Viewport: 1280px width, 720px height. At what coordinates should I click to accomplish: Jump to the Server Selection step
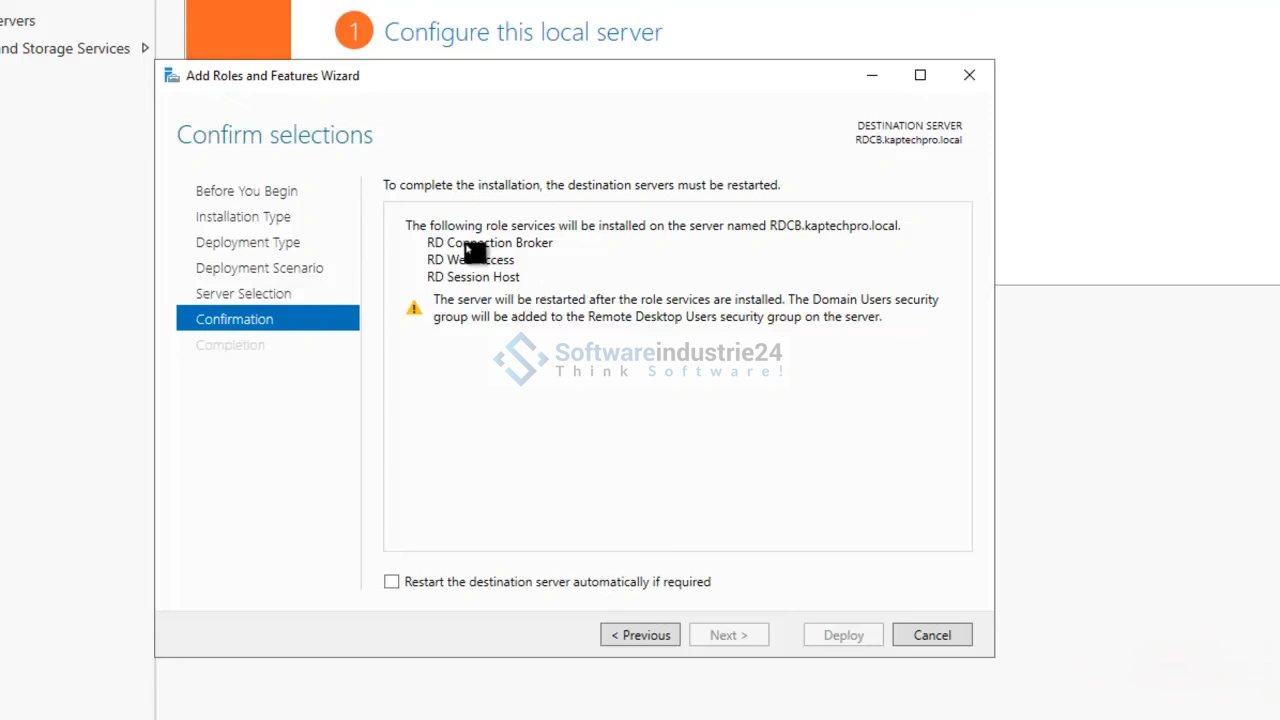243,294
